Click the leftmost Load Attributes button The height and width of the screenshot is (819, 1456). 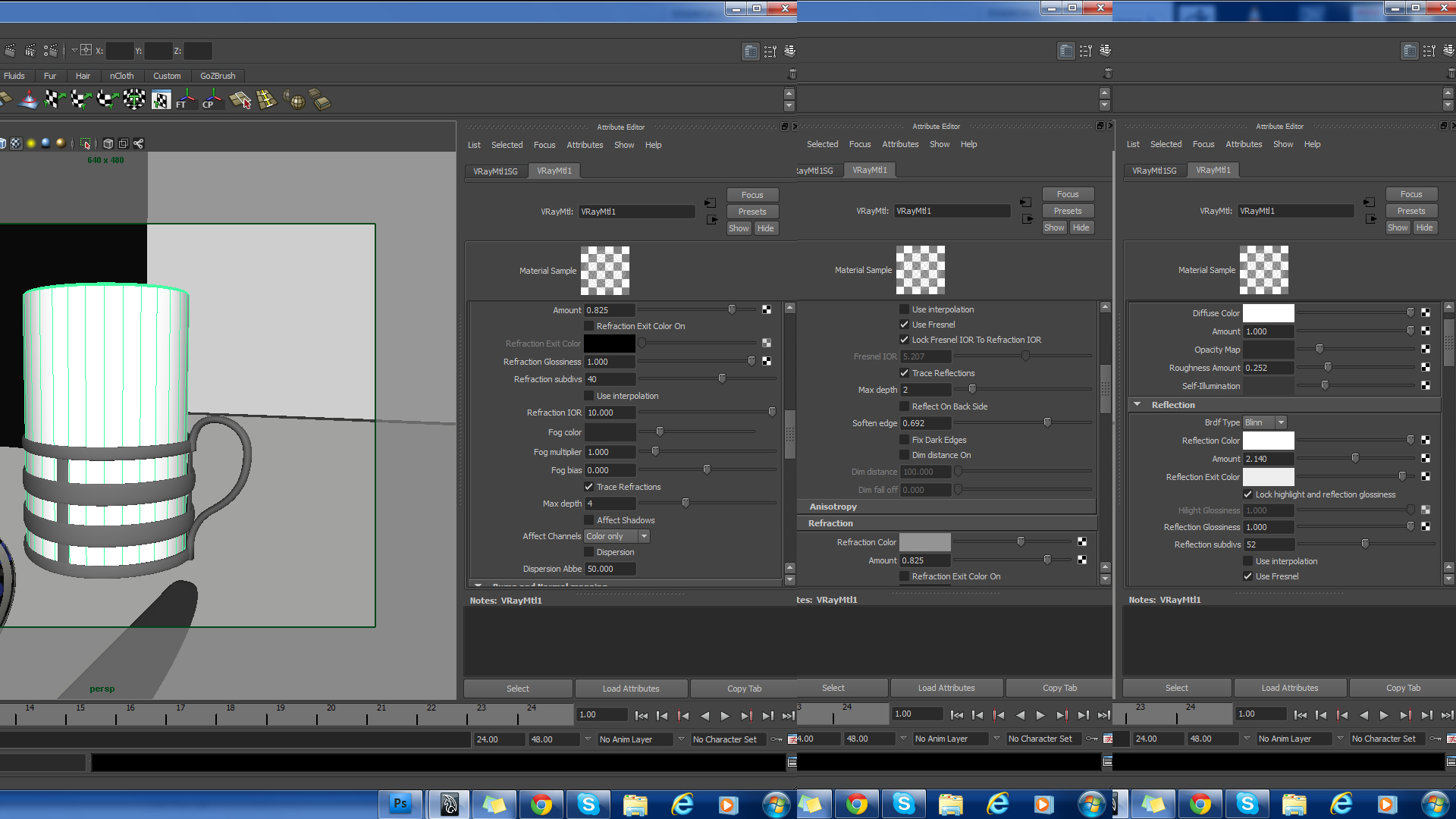click(631, 689)
